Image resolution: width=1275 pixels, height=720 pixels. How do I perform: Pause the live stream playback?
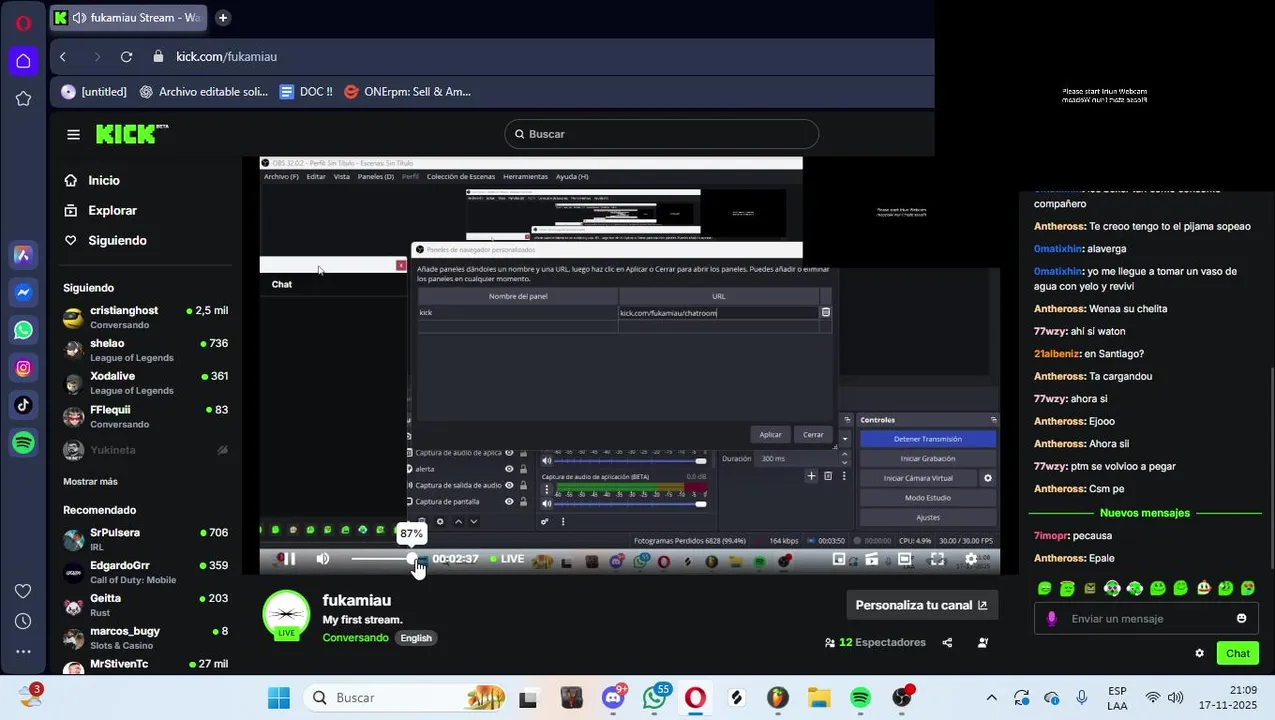pyautogui.click(x=288, y=559)
